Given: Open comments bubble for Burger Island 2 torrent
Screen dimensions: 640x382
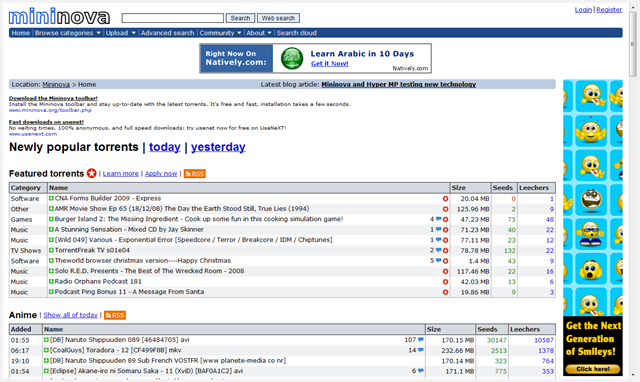Looking at the screenshot, I should 438,219.
